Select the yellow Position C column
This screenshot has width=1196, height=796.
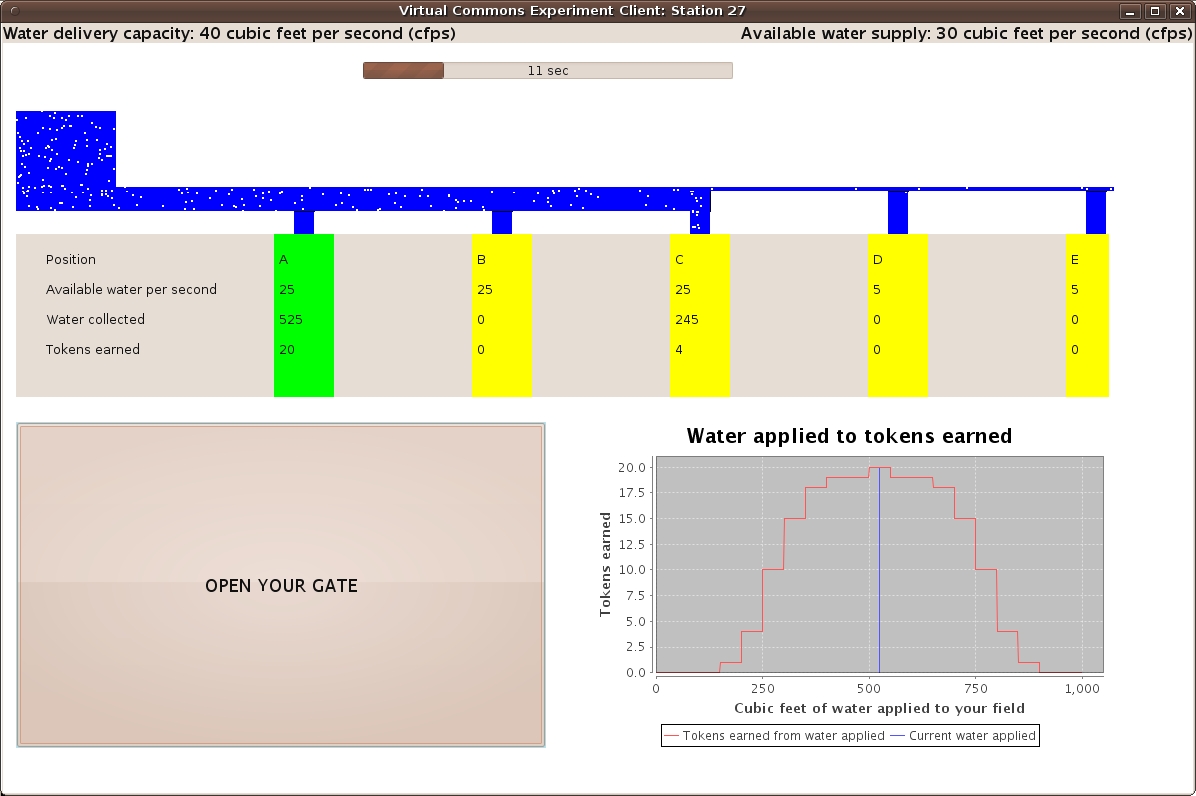coord(699,315)
